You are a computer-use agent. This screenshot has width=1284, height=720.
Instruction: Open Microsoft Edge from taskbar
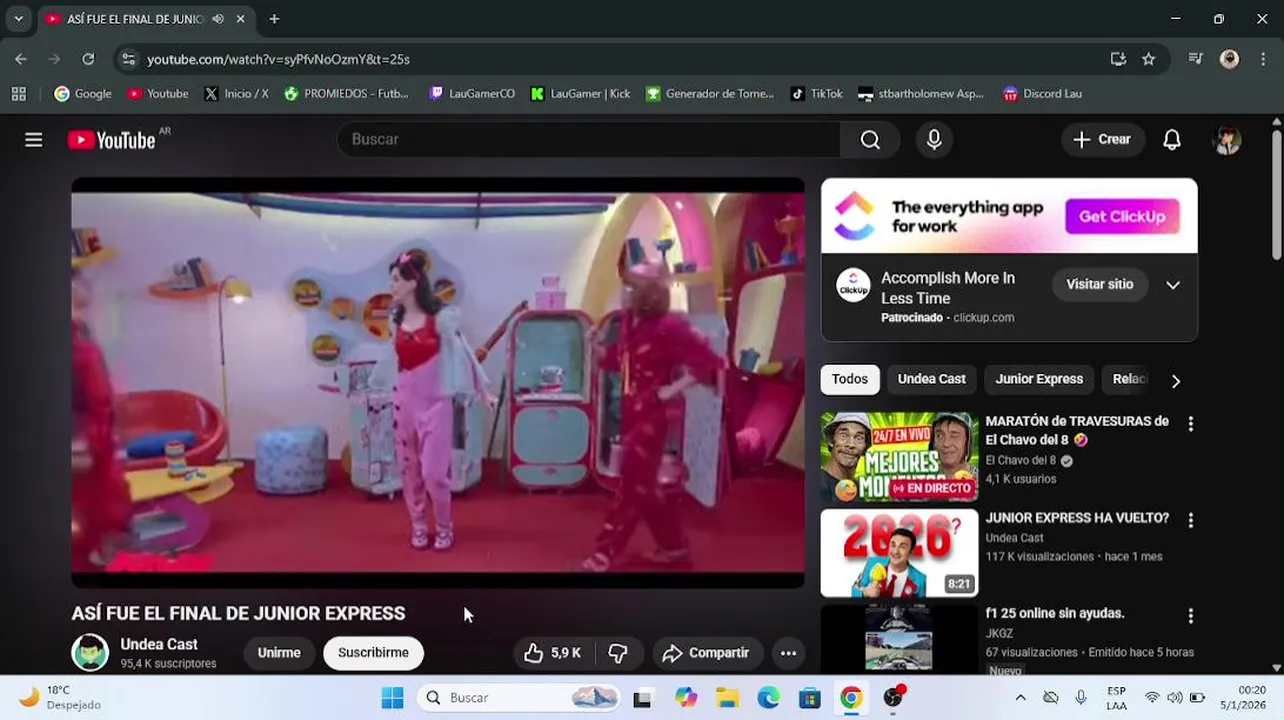click(768, 698)
